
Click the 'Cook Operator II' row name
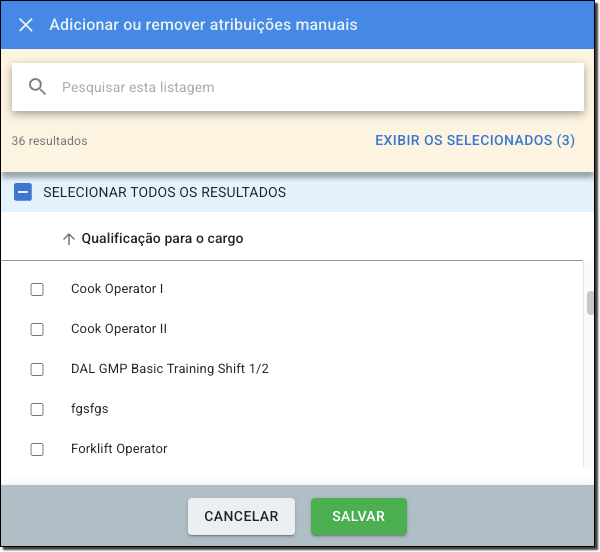point(119,329)
